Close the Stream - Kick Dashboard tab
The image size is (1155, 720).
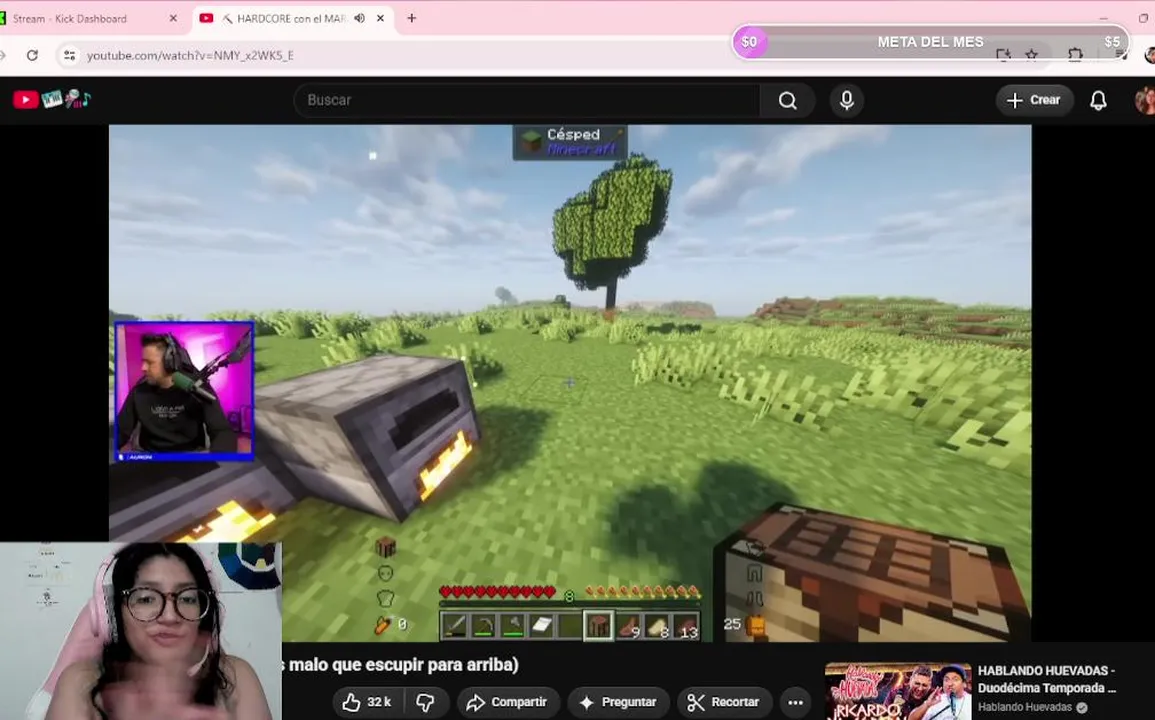click(x=173, y=18)
